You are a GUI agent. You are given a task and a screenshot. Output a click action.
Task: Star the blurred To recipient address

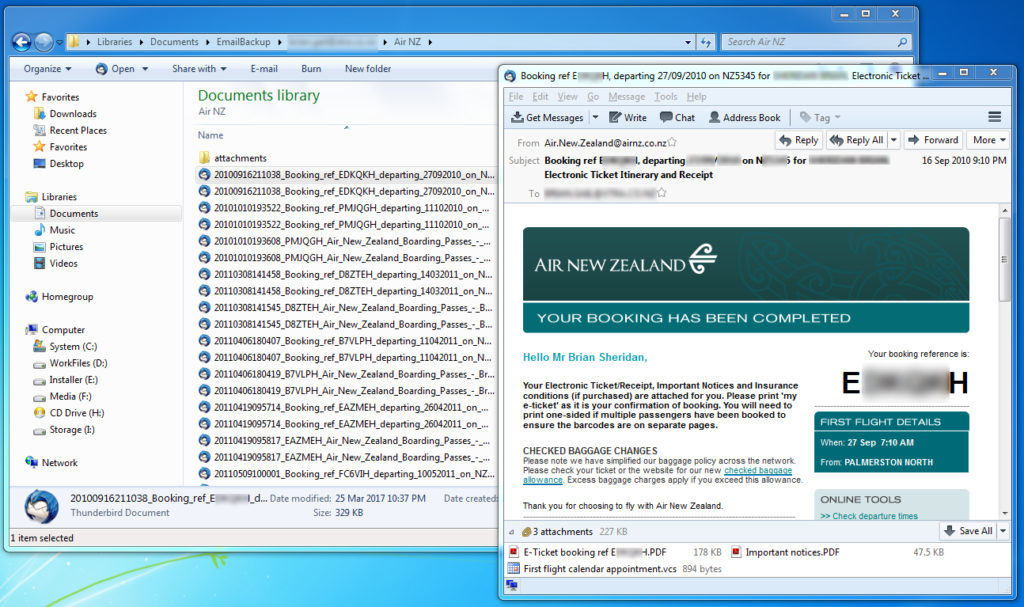point(662,193)
